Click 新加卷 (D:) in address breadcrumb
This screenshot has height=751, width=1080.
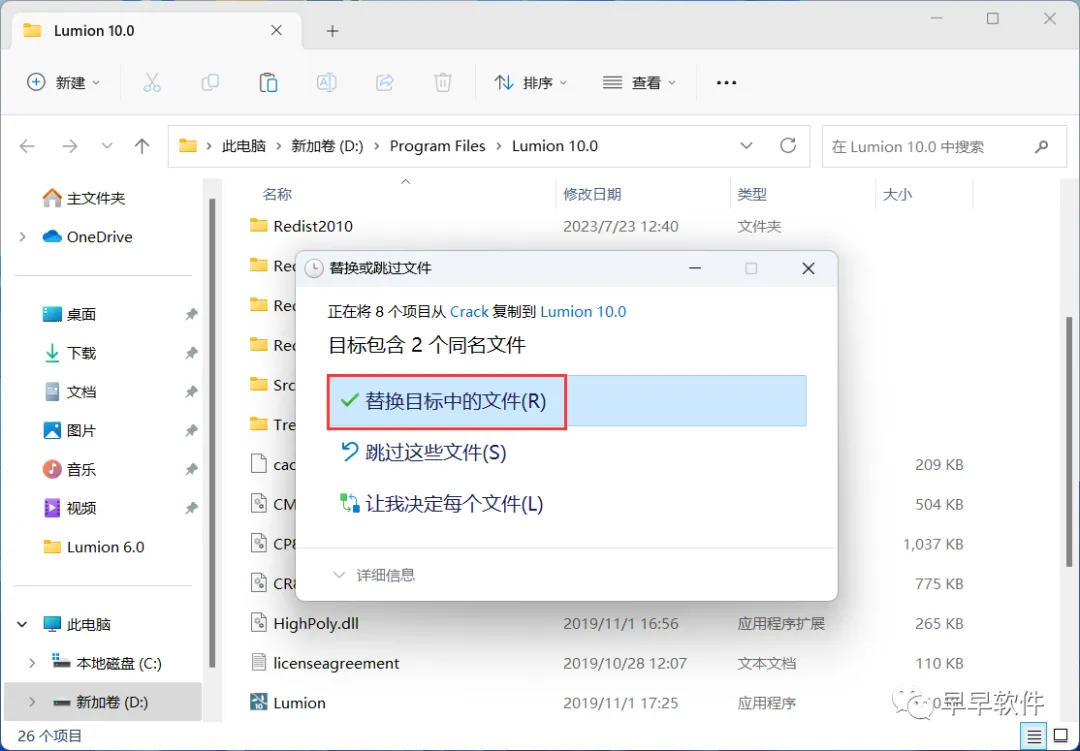(x=327, y=146)
